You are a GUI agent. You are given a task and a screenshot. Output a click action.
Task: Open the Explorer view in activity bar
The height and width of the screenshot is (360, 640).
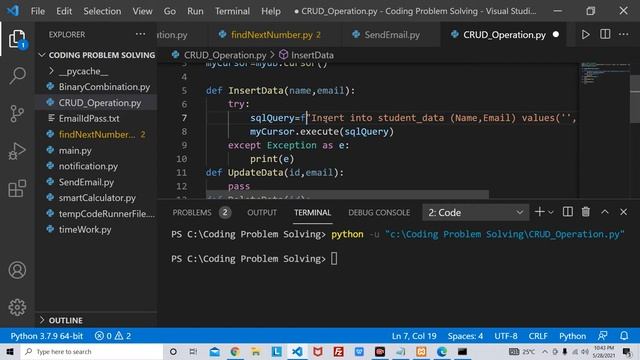17,39
